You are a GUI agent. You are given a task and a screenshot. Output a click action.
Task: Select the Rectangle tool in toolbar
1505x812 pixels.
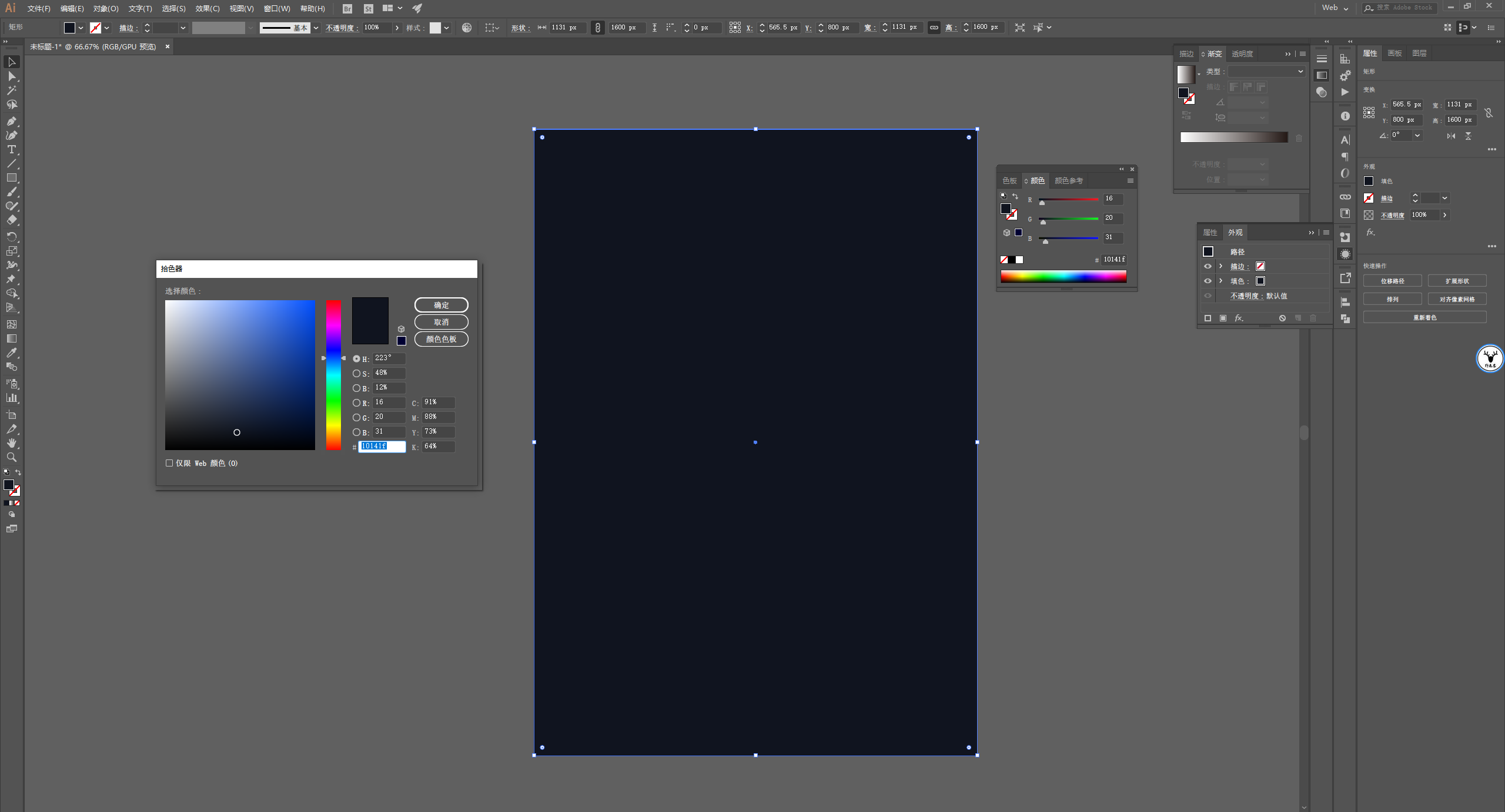click(11, 177)
